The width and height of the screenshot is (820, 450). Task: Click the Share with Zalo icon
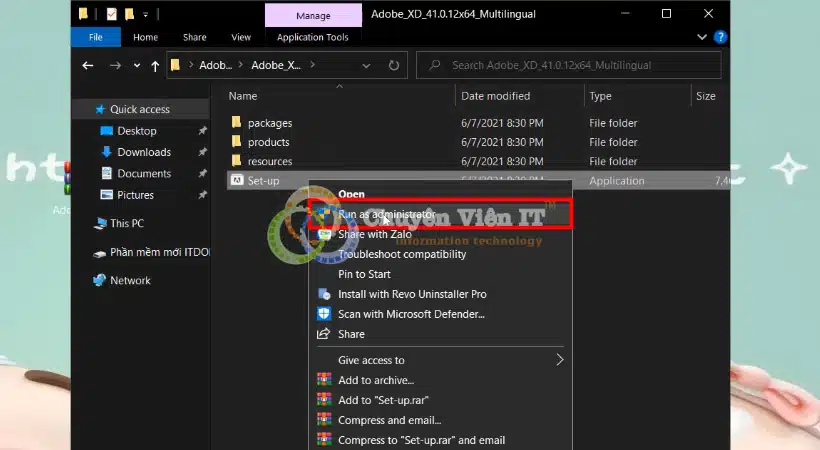click(x=323, y=234)
